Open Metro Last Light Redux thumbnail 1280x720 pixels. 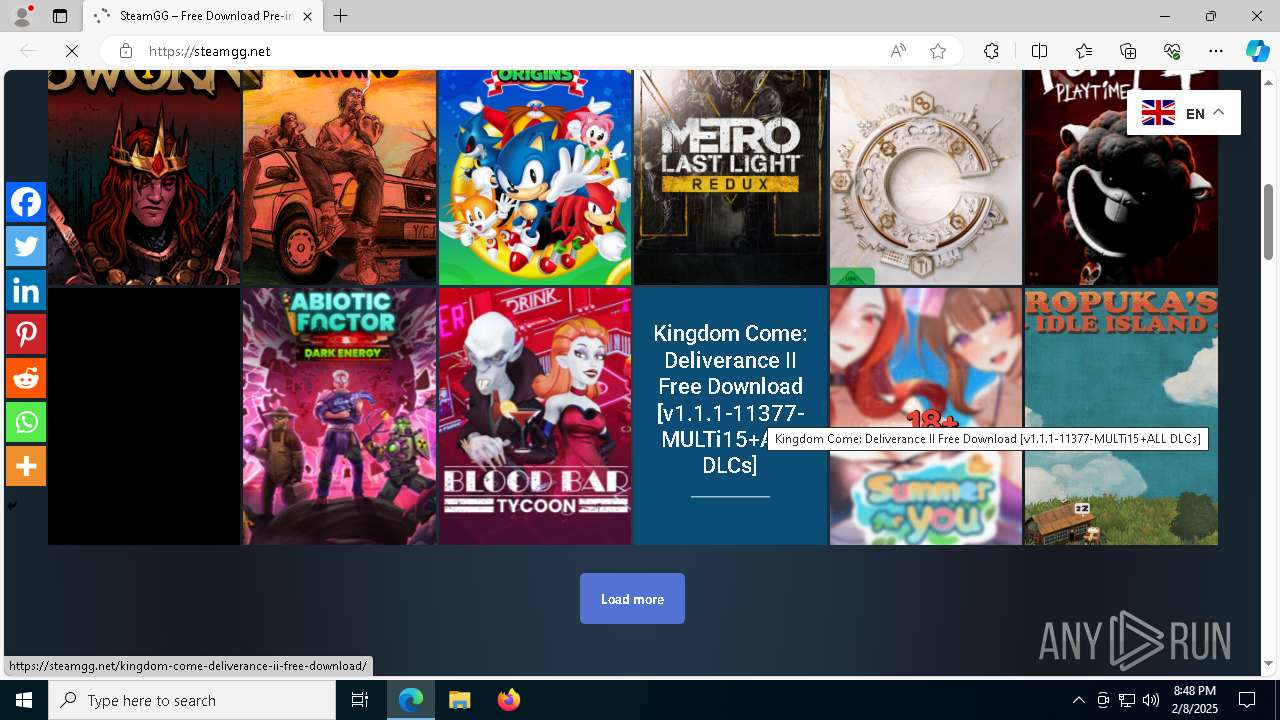730,177
